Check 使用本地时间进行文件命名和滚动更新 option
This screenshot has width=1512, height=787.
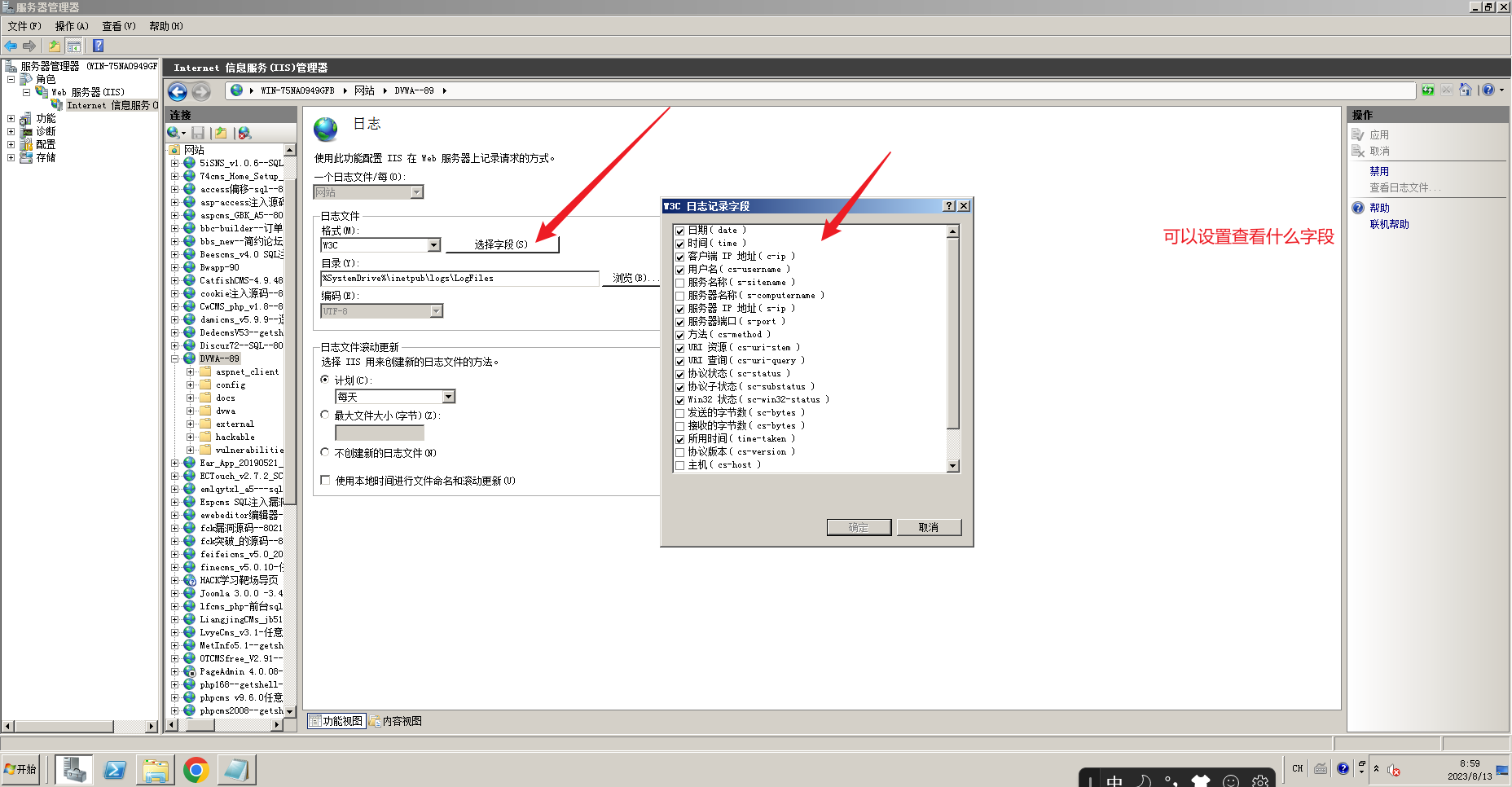(325, 480)
